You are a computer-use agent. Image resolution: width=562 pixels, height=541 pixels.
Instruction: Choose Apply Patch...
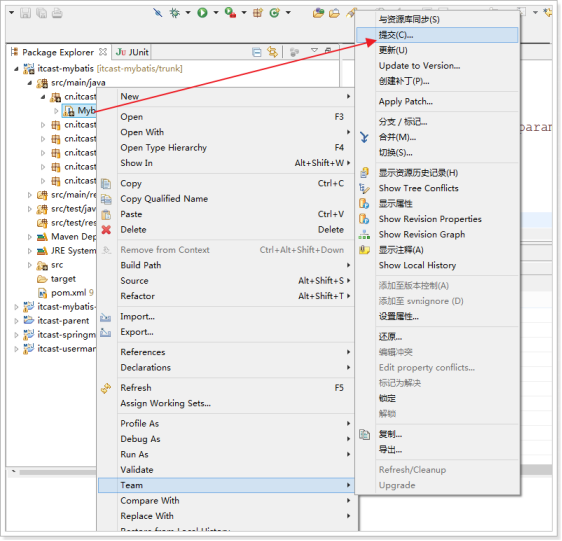(437, 102)
